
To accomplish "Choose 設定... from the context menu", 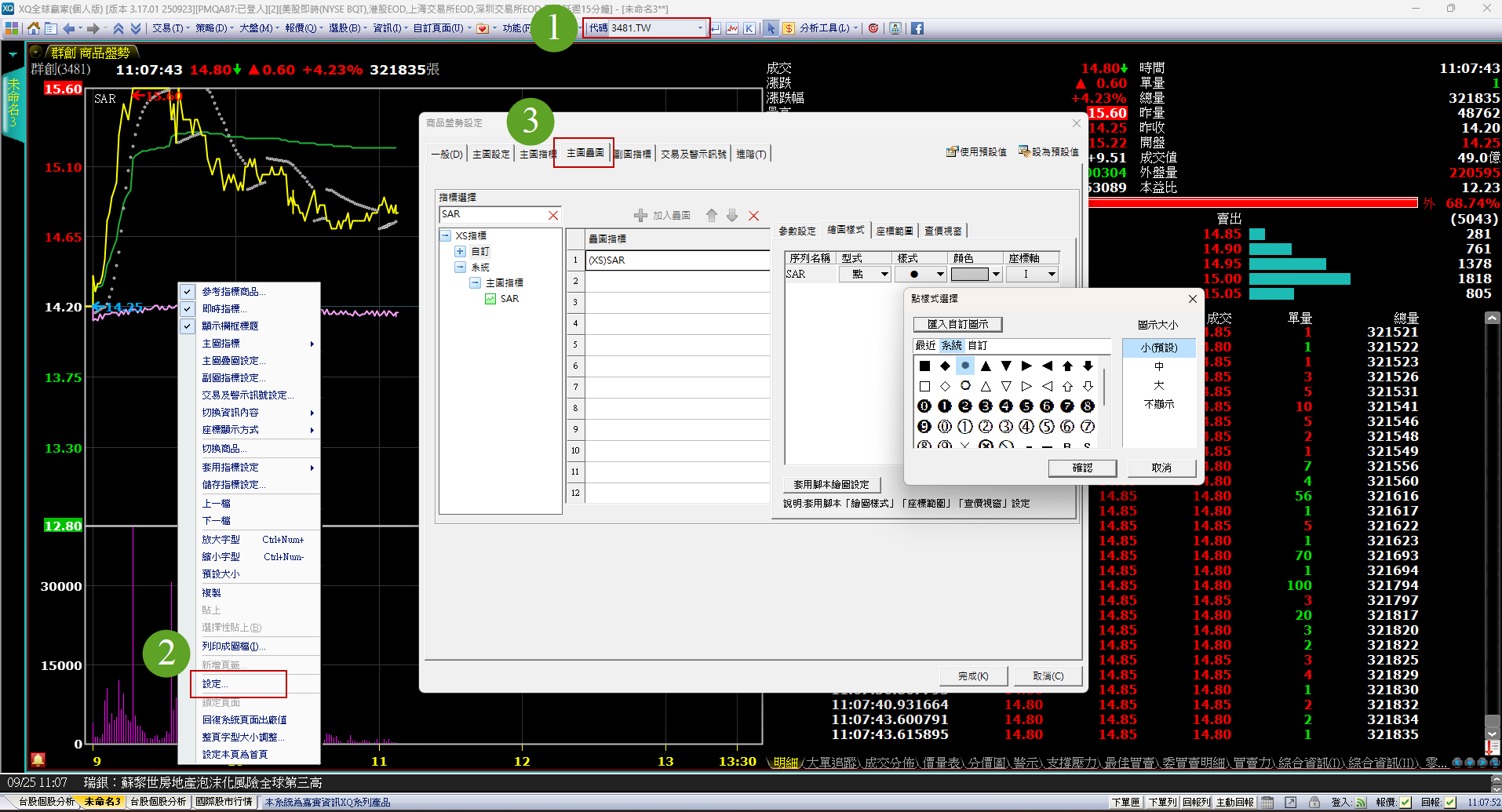I will click(215, 684).
